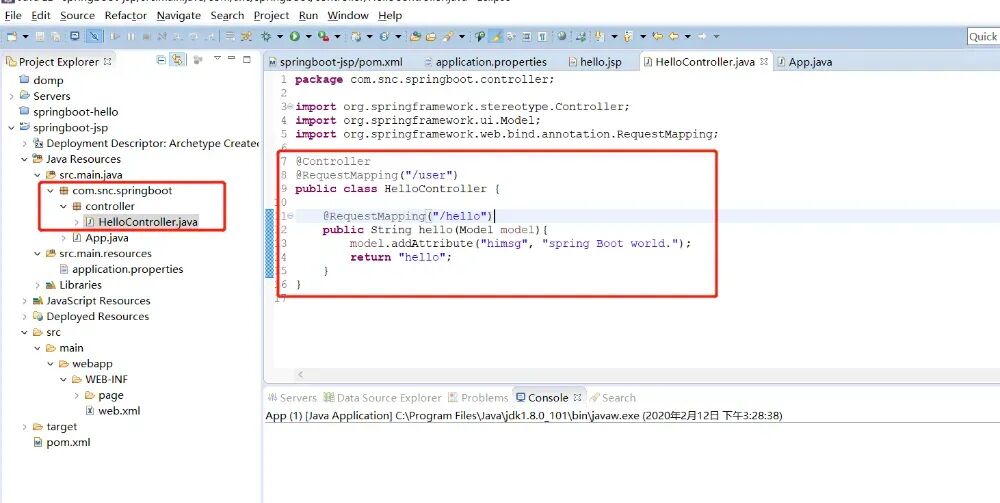Toggle Block Selection mode
This screenshot has width=1000, height=503.
coord(527,36)
